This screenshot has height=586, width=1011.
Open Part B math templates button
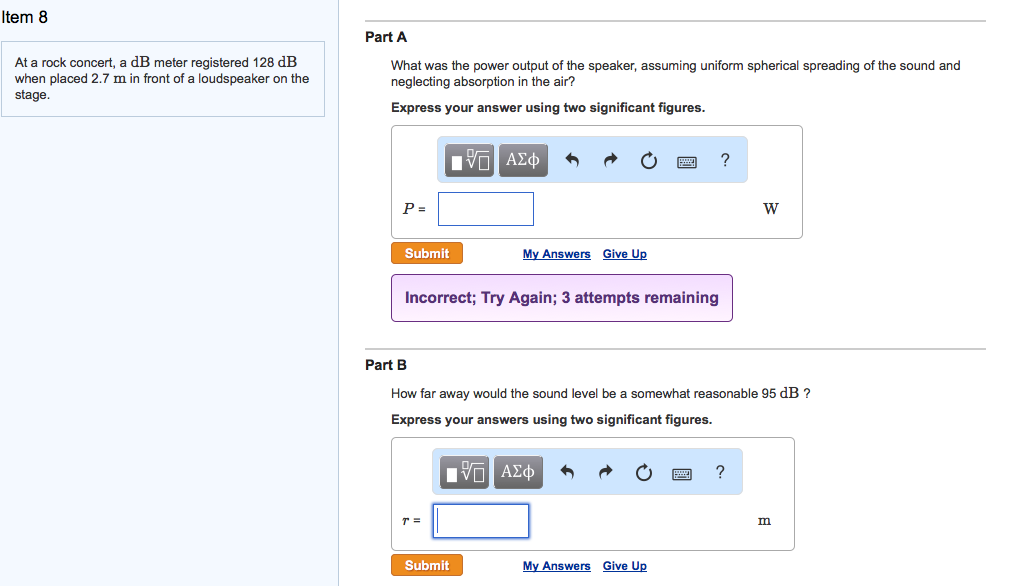coord(464,472)
